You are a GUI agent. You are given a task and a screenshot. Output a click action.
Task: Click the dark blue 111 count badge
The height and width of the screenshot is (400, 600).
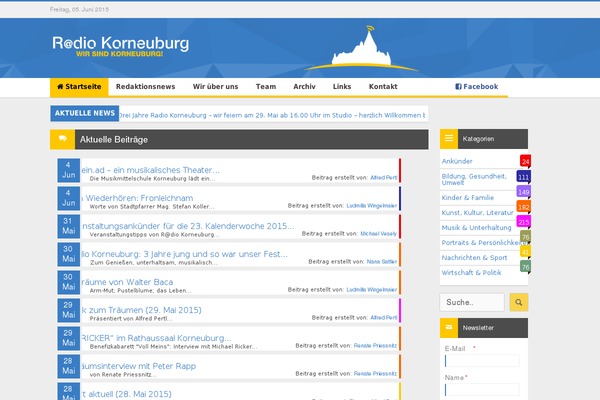click(523, 176)
